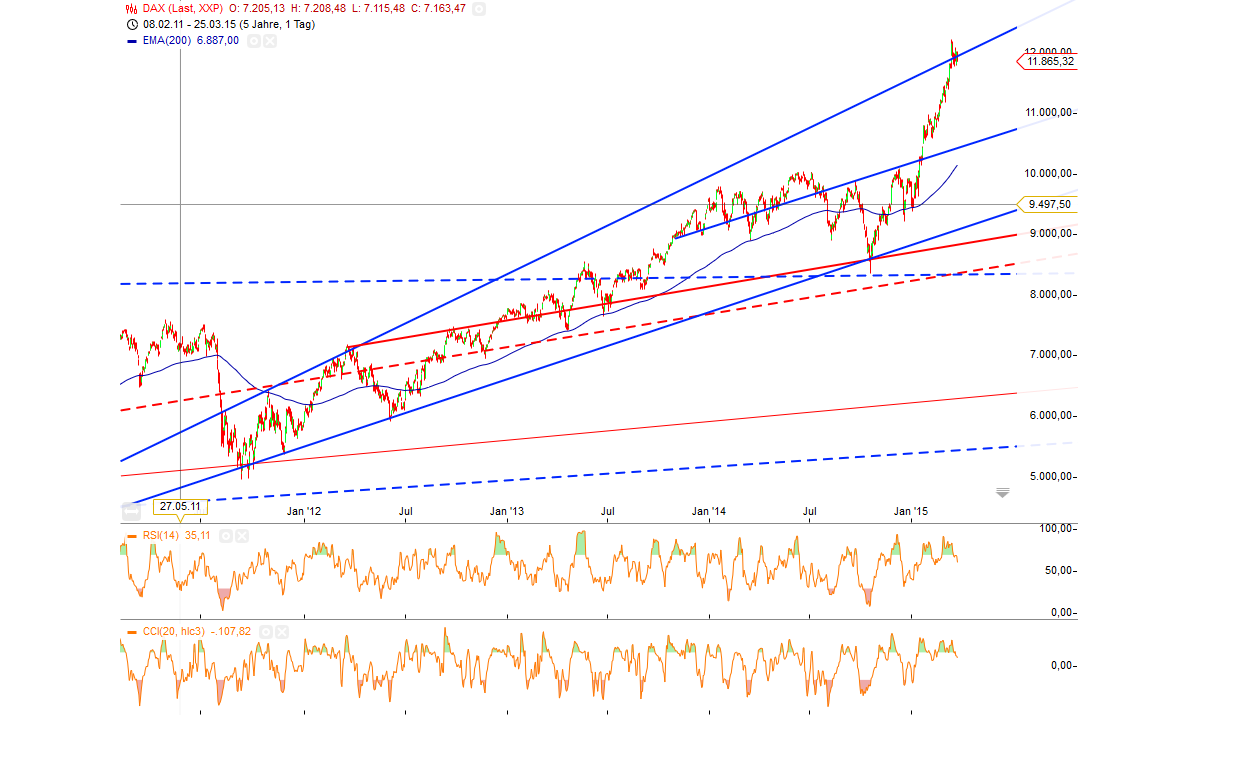
Task: Click the orange CCI line color swatch
Action: [x=132, y=632]
